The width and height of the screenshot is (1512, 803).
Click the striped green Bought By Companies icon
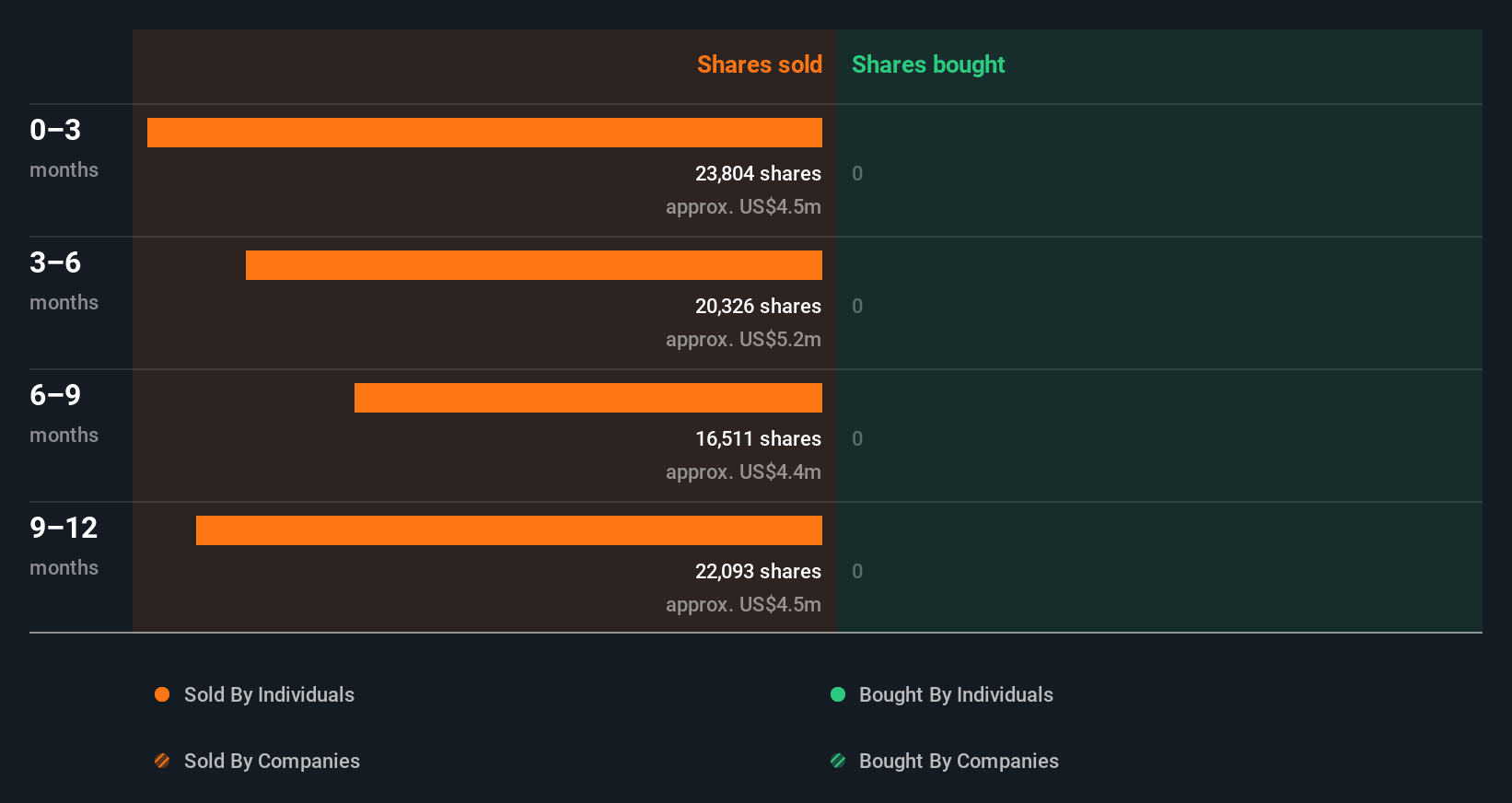click(x=838, y=761)
